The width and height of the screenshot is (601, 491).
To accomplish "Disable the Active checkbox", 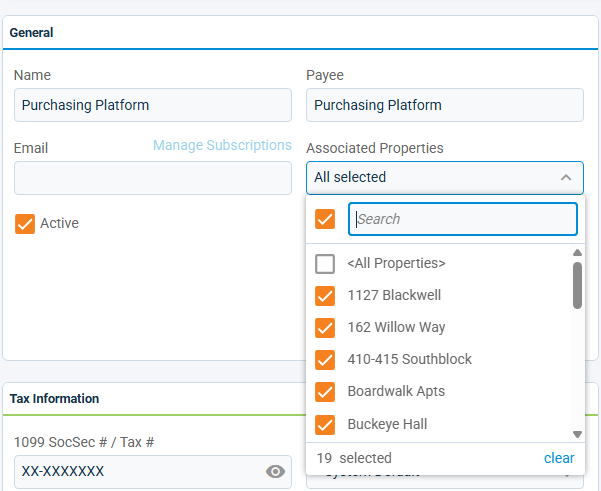I will click(x=25, y=223).
